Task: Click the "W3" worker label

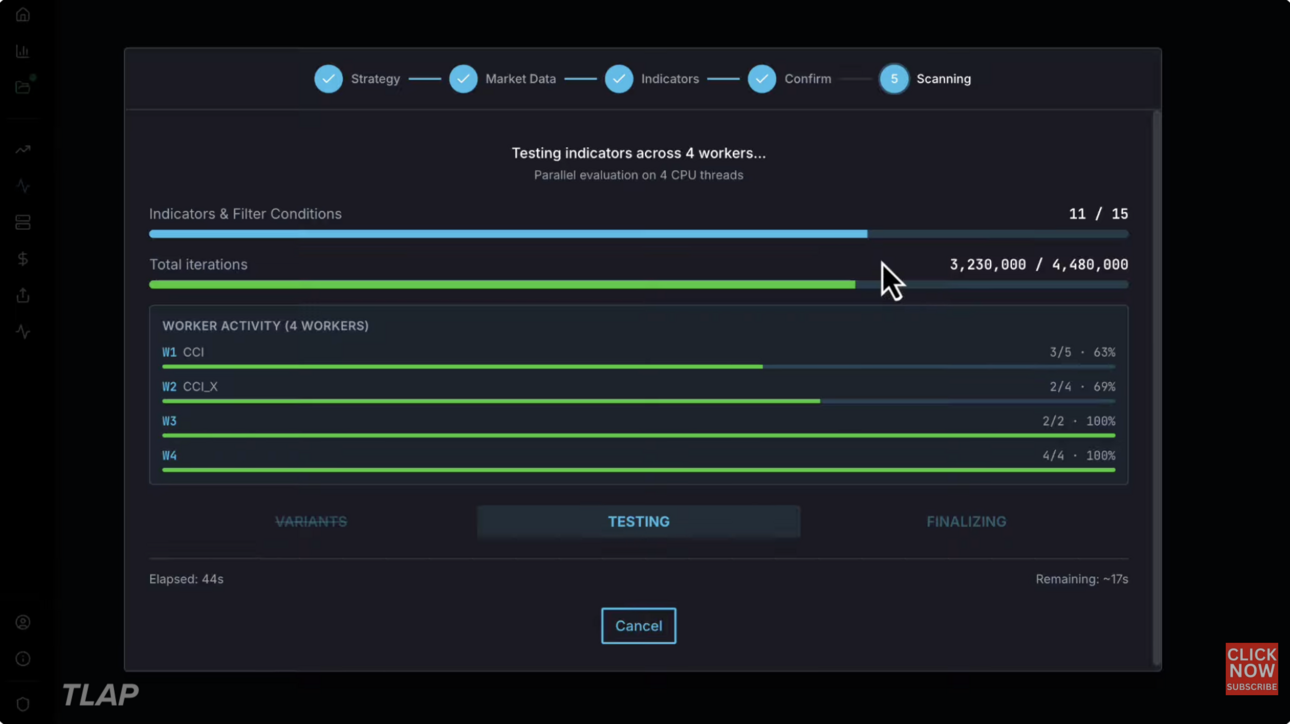Action: point(169,421)
